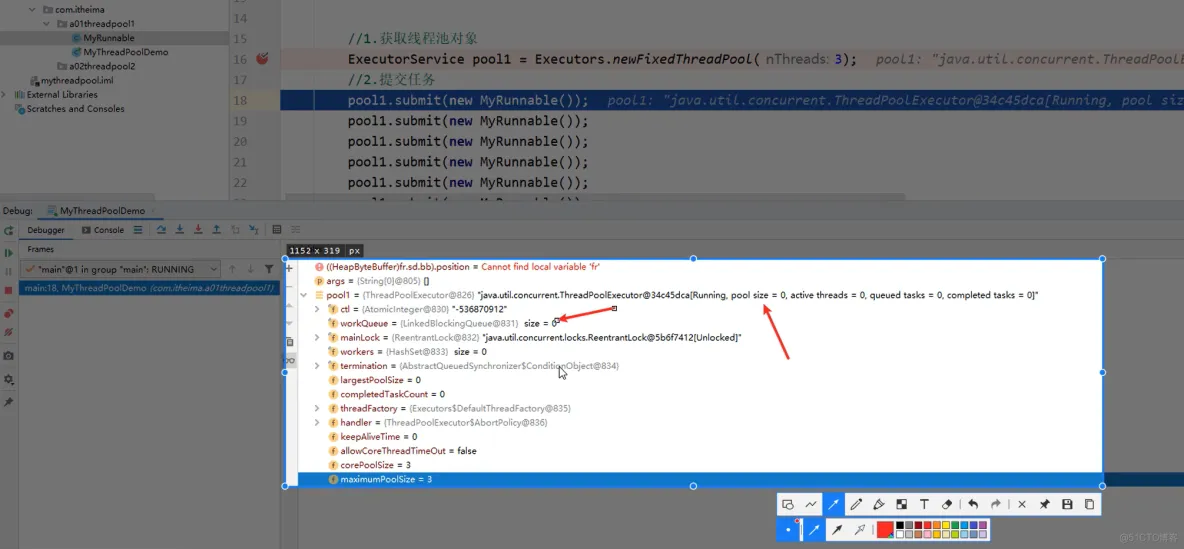Toggle the Mute Breakpoints icon
Viewport: 1184px width, 549px height.
coord(8,332)
